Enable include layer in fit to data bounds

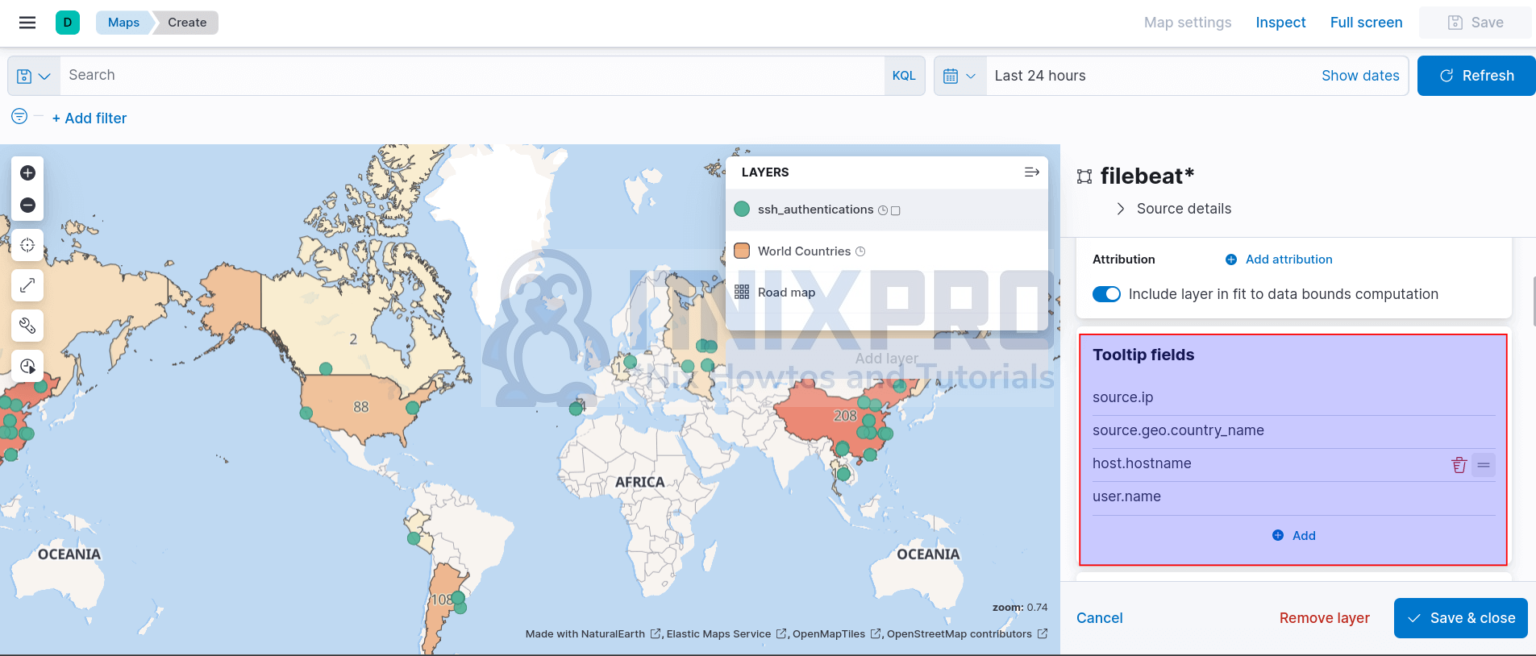[1106, 294]
